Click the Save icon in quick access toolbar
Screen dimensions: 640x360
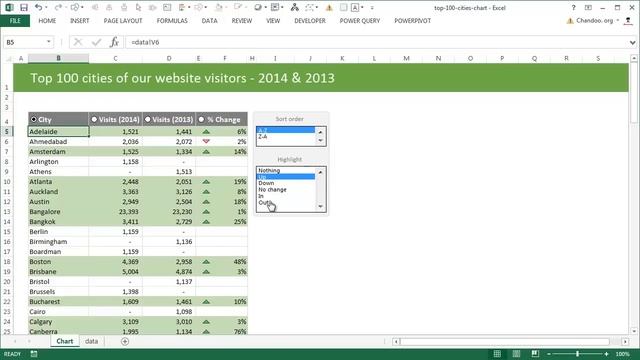[24, 7]
